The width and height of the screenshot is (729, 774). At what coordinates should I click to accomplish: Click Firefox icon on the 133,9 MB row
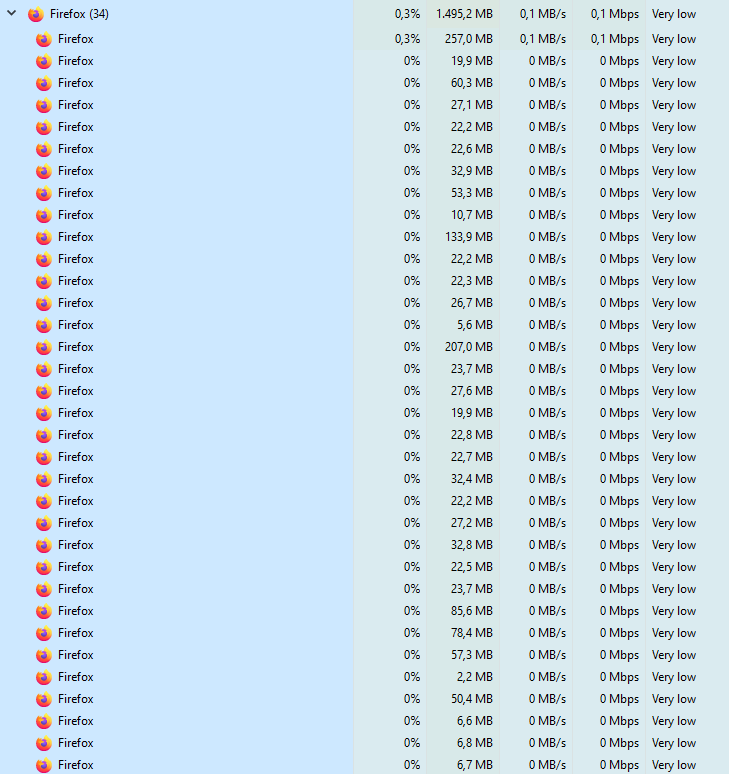(44, 237)
